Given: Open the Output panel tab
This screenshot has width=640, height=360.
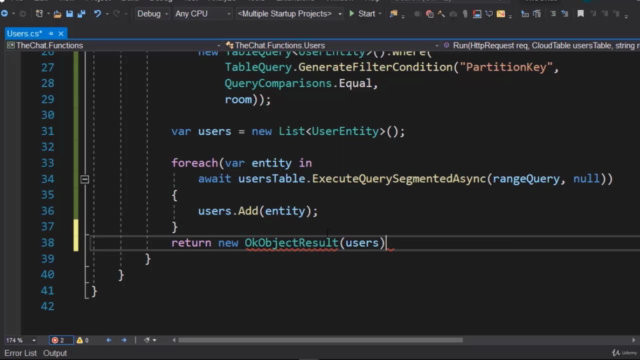Looking at the screenshot, I should click(x=55, y=353).
